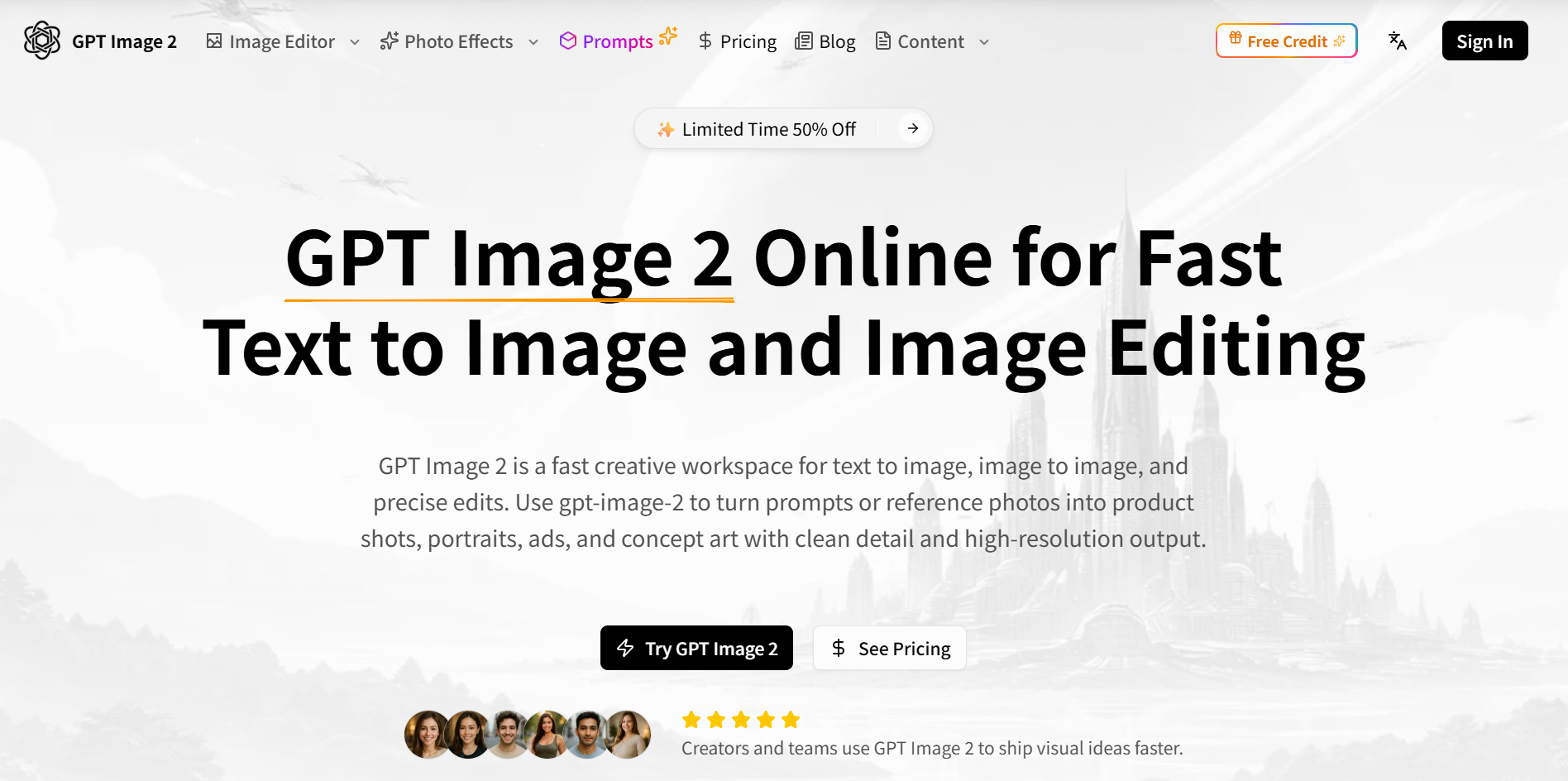Expand the Photo Effects dropdown chevron
The width and height of the screenshot is (1568, 781).
point(533,42)
